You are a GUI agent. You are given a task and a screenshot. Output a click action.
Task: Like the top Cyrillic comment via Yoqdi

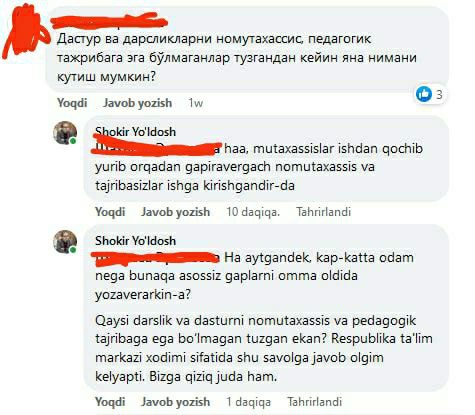(72, 103)
